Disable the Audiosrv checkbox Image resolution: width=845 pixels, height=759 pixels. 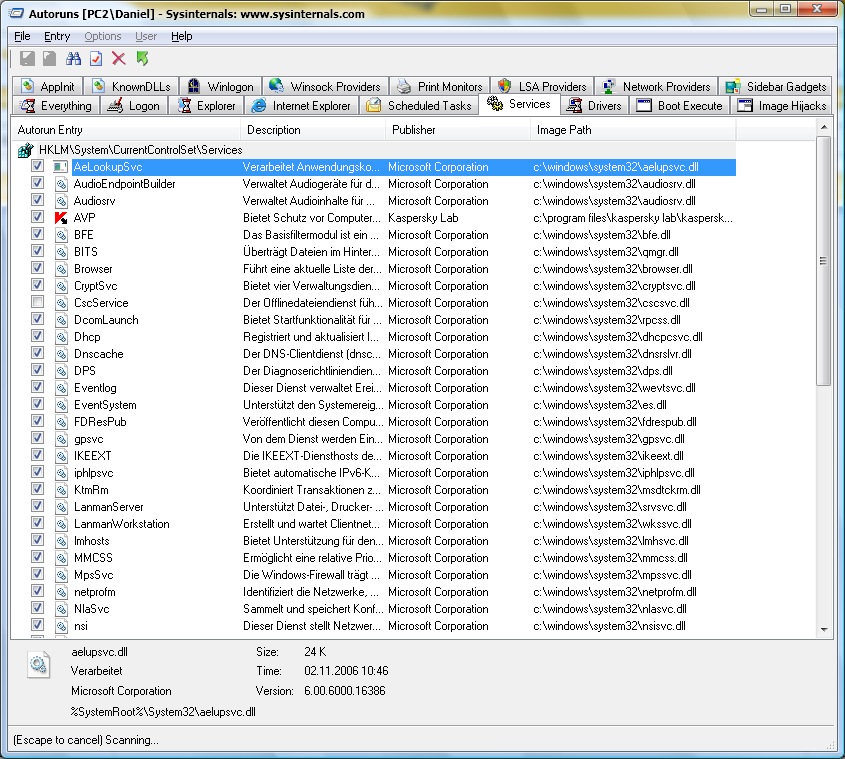pos(37,200)
